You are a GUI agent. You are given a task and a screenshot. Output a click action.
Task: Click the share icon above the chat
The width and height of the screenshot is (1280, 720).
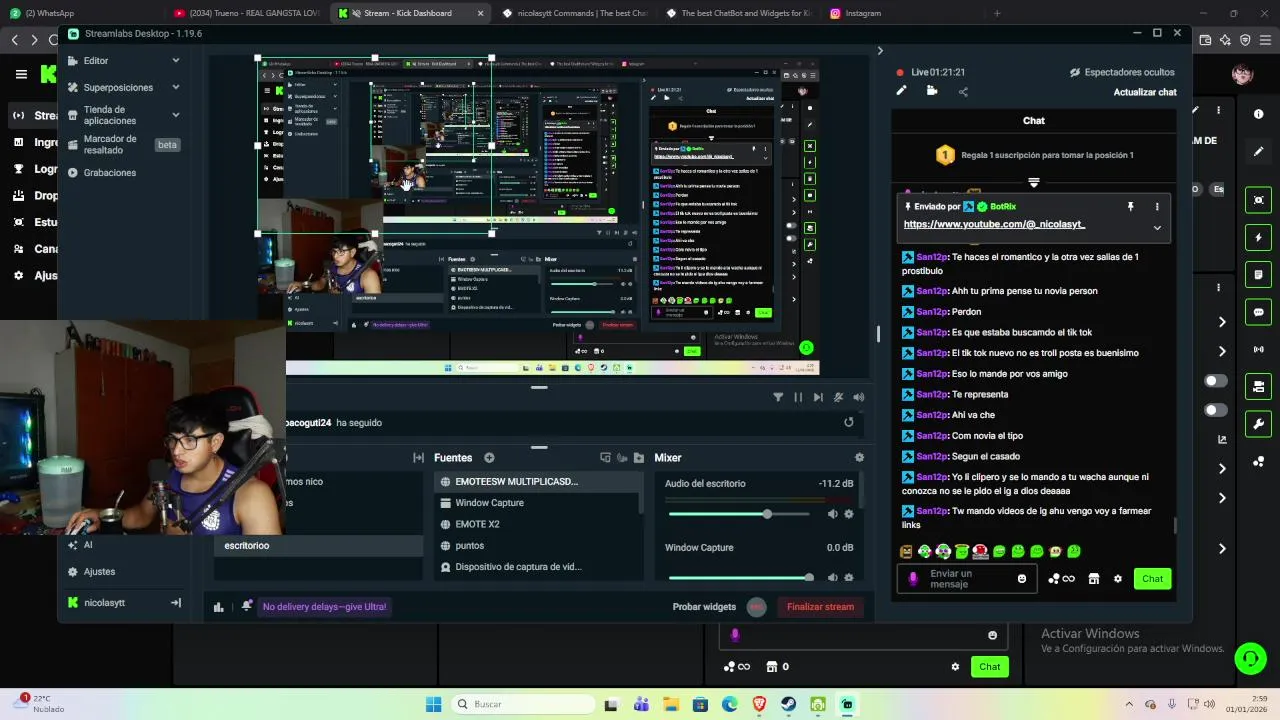(x=963, y=92)
